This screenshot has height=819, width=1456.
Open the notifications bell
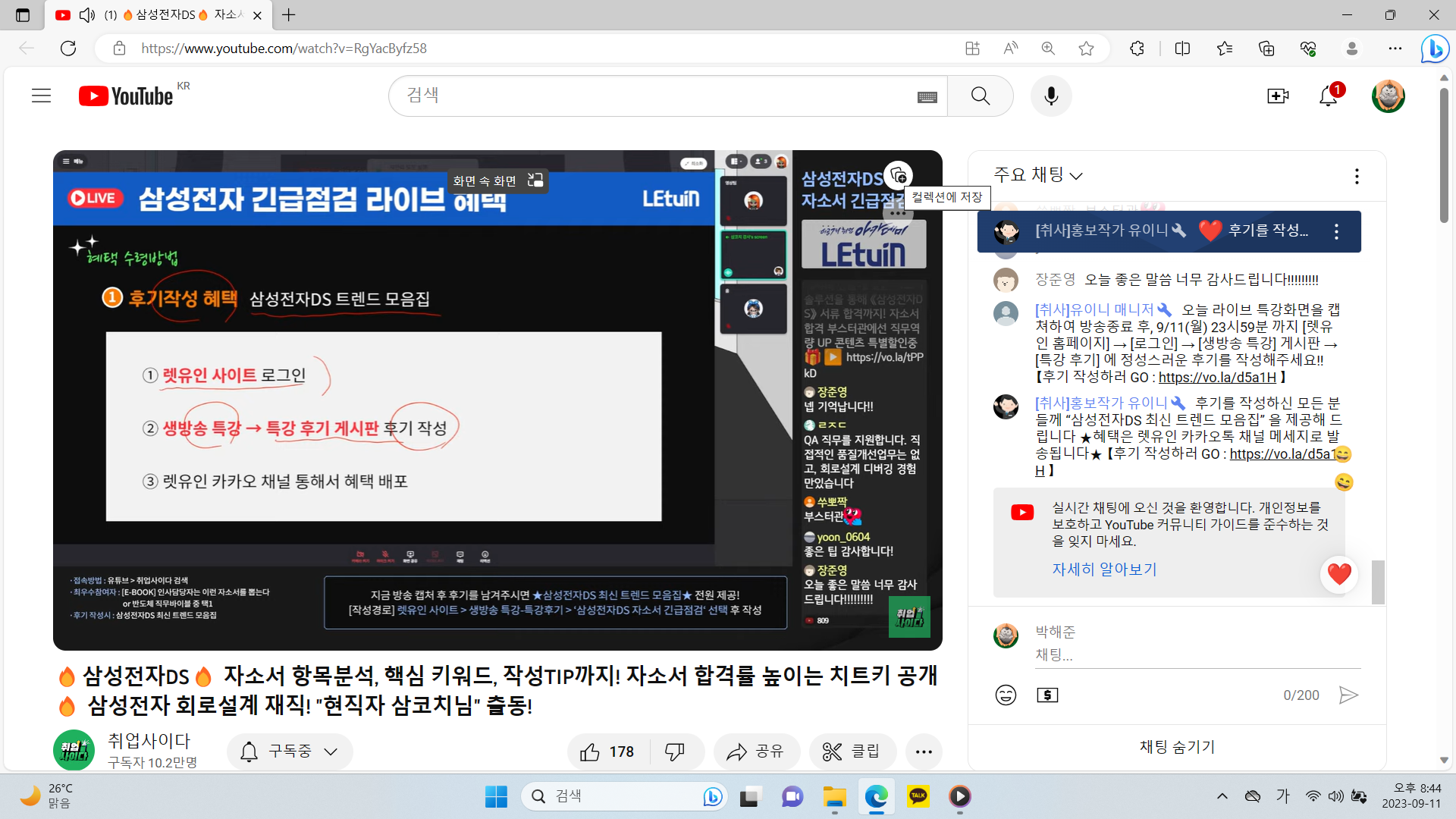(x=1329, y=96)
